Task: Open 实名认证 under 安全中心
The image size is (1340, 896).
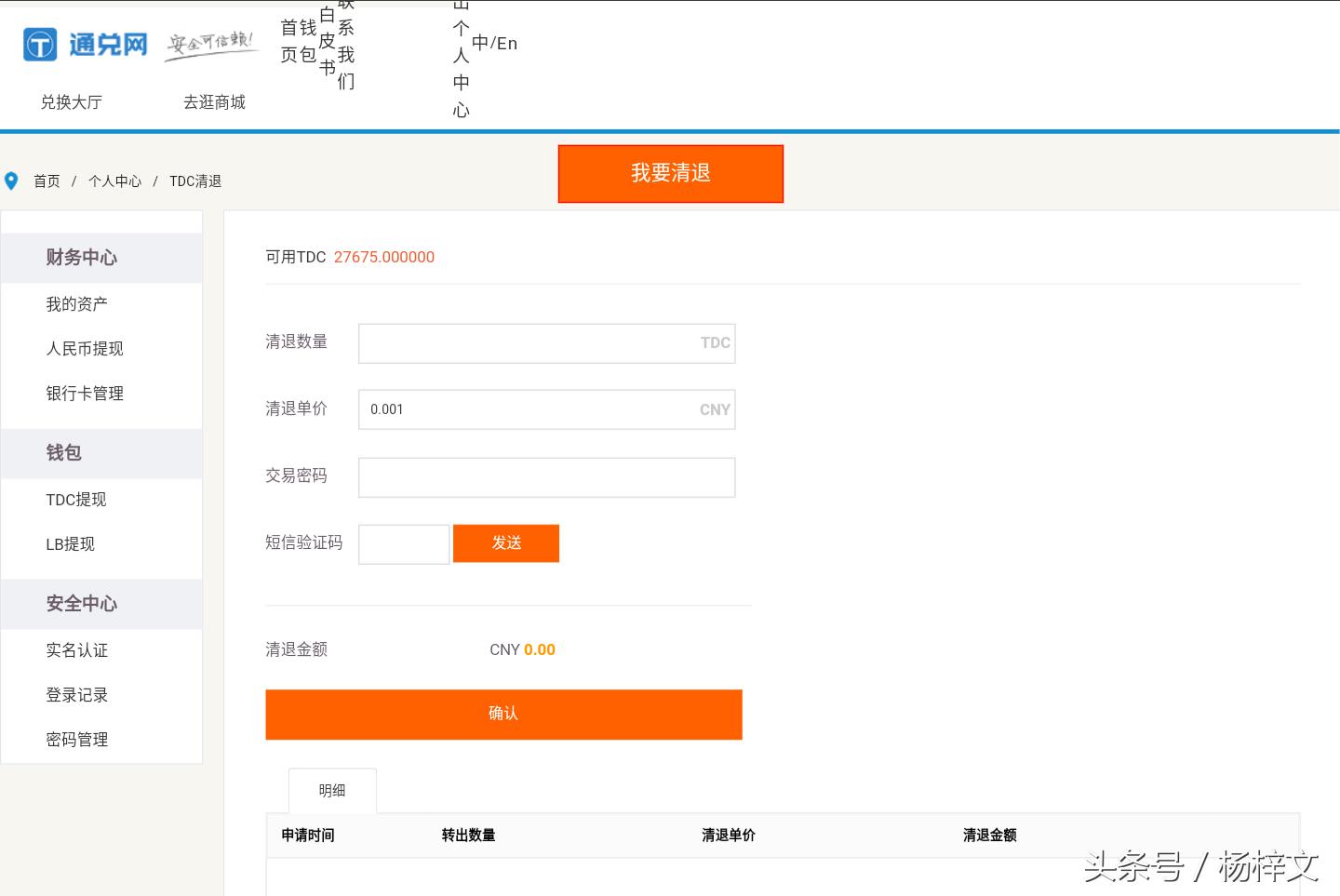Action: point(76,650)
